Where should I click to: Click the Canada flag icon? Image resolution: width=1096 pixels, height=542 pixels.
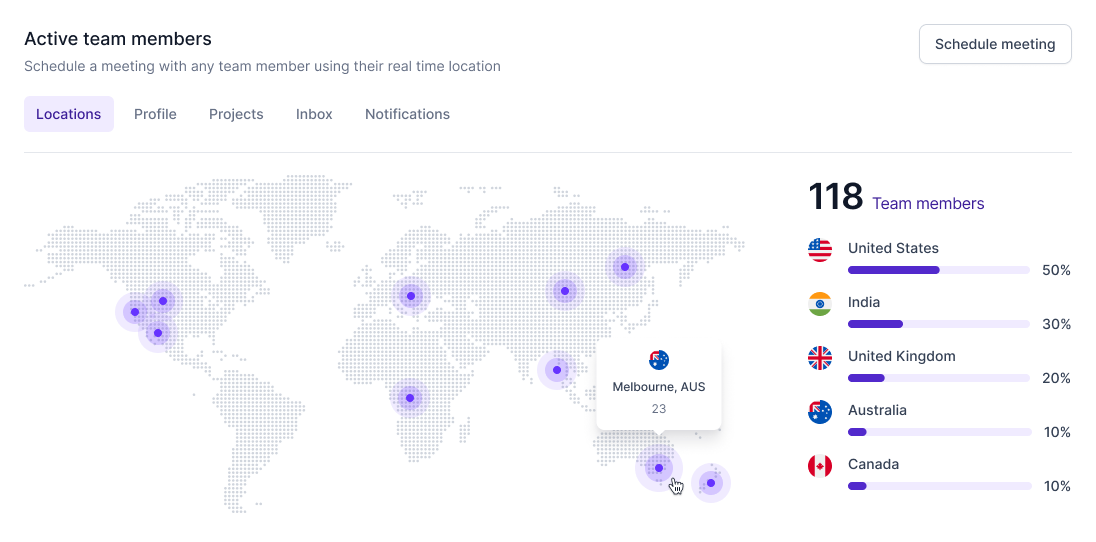point(820,466)
